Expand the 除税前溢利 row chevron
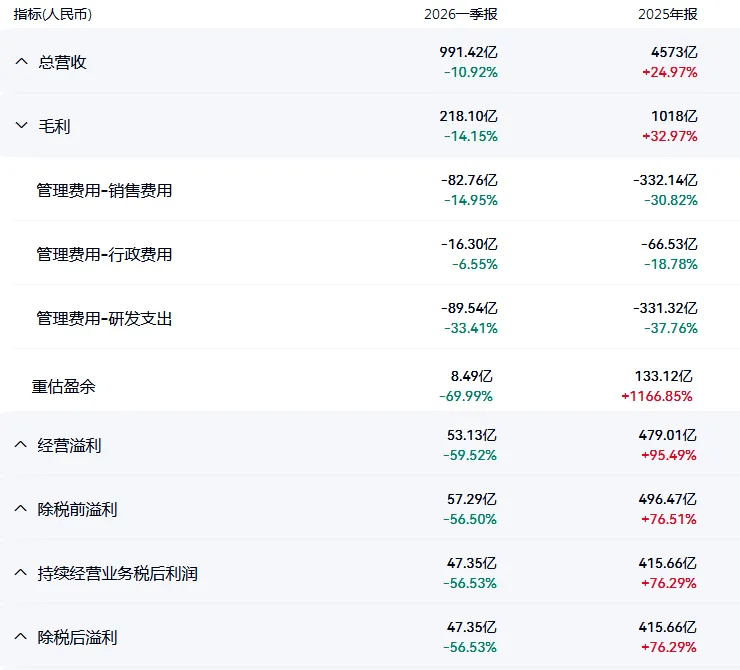 (x=20, y=509)
